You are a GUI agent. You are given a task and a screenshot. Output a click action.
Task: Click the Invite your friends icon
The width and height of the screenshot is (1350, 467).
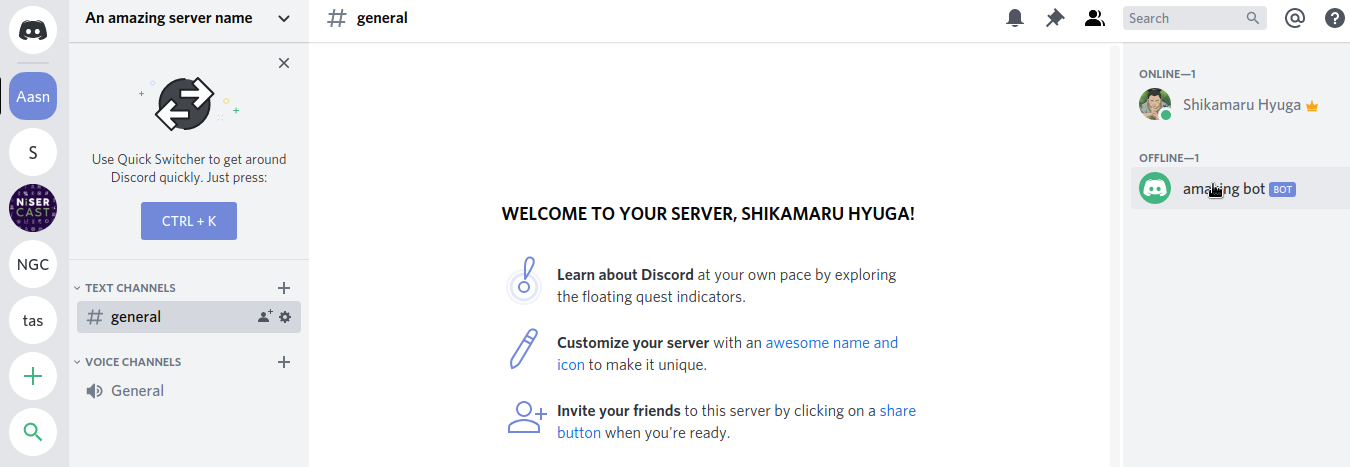pos(527,417)
